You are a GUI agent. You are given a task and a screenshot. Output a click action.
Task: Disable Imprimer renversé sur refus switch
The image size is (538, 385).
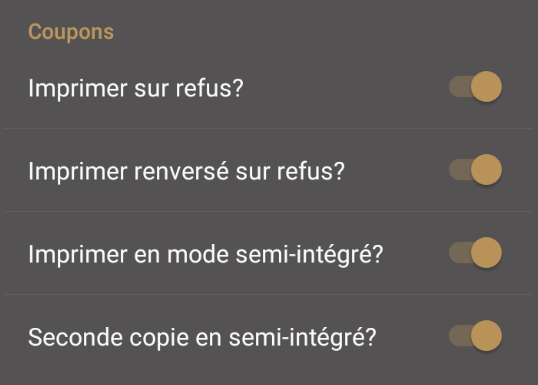(x=475, y=170)
